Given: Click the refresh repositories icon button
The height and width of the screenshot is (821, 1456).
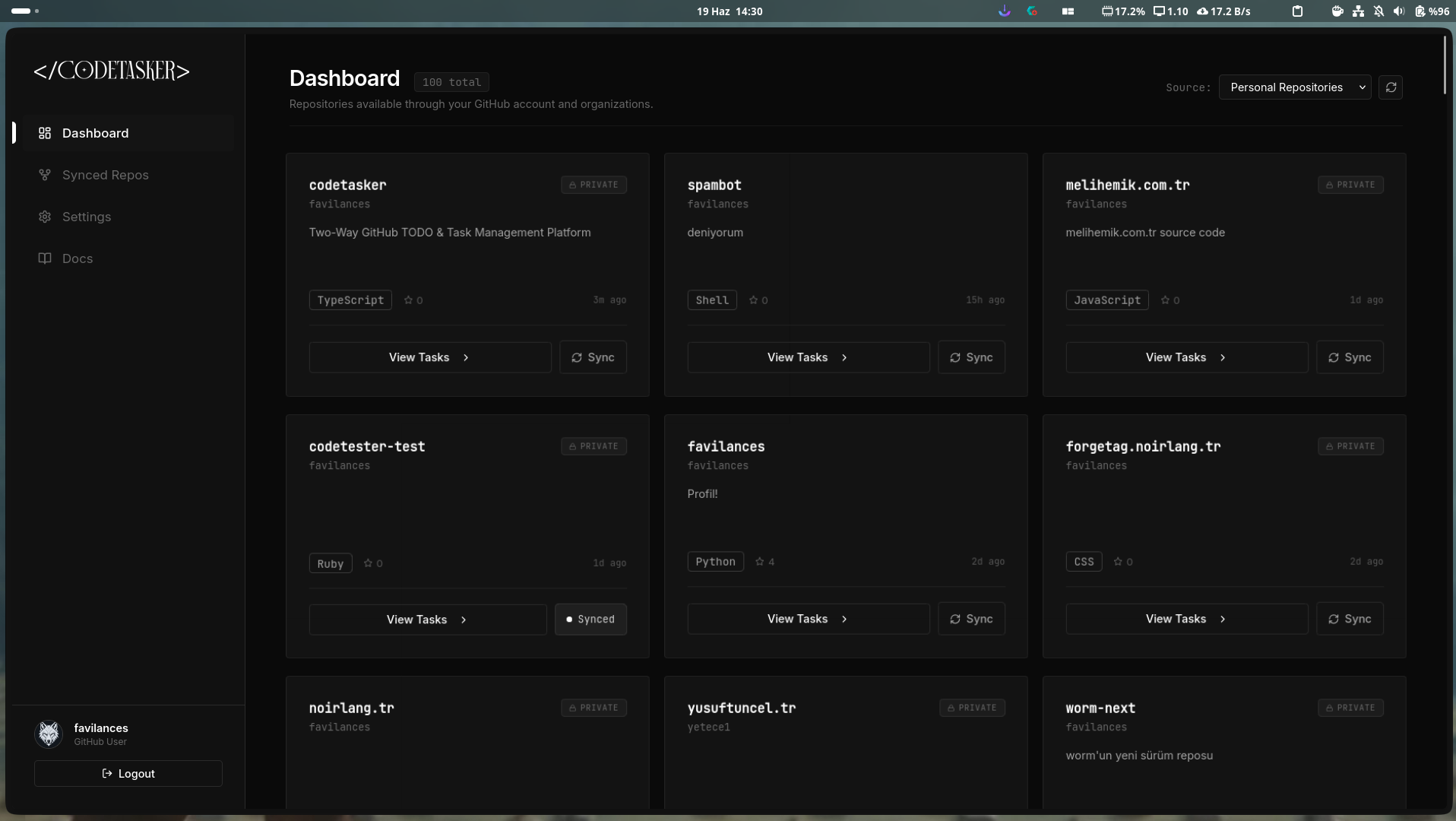Looking at the screenshot, I should click(x=1391, y=87).
